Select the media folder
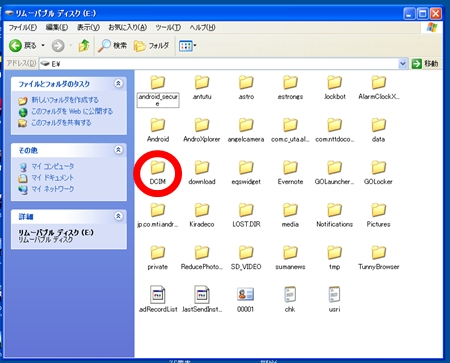The height and width of the screenshot is (363, 450). click(290, 215)
